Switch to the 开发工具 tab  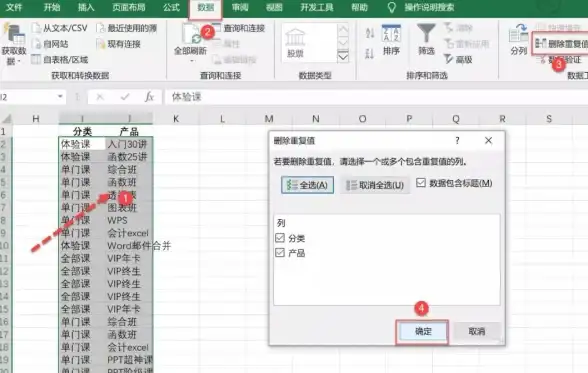pyautogui.click(x=317, y=7)
